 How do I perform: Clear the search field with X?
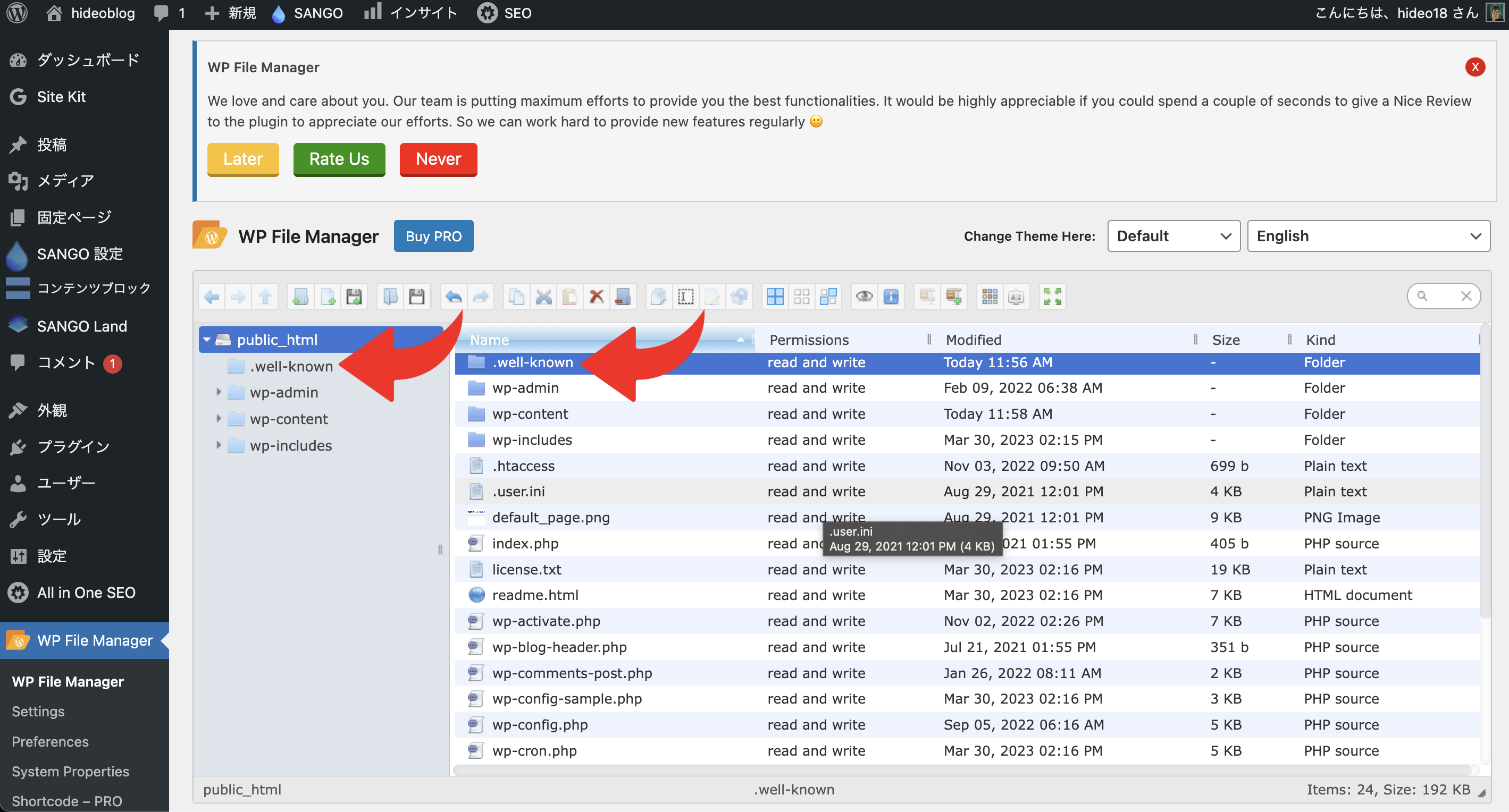coord(1466,296)
